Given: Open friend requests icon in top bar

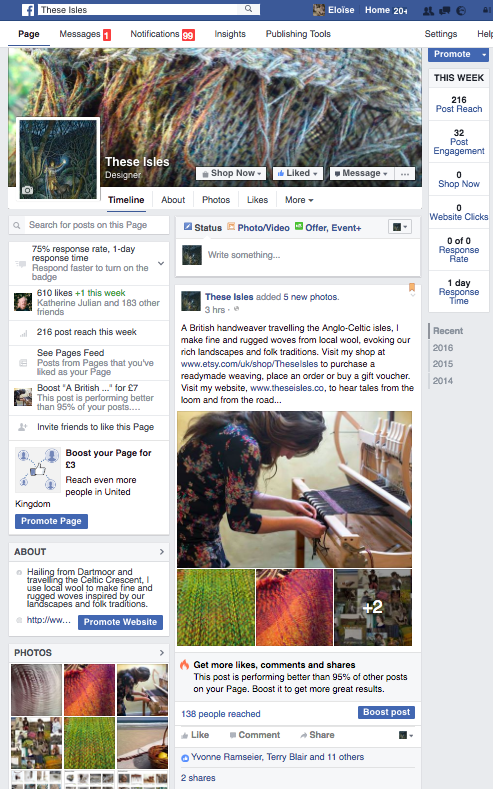Looking at the screenshot, I should (428, 11).
